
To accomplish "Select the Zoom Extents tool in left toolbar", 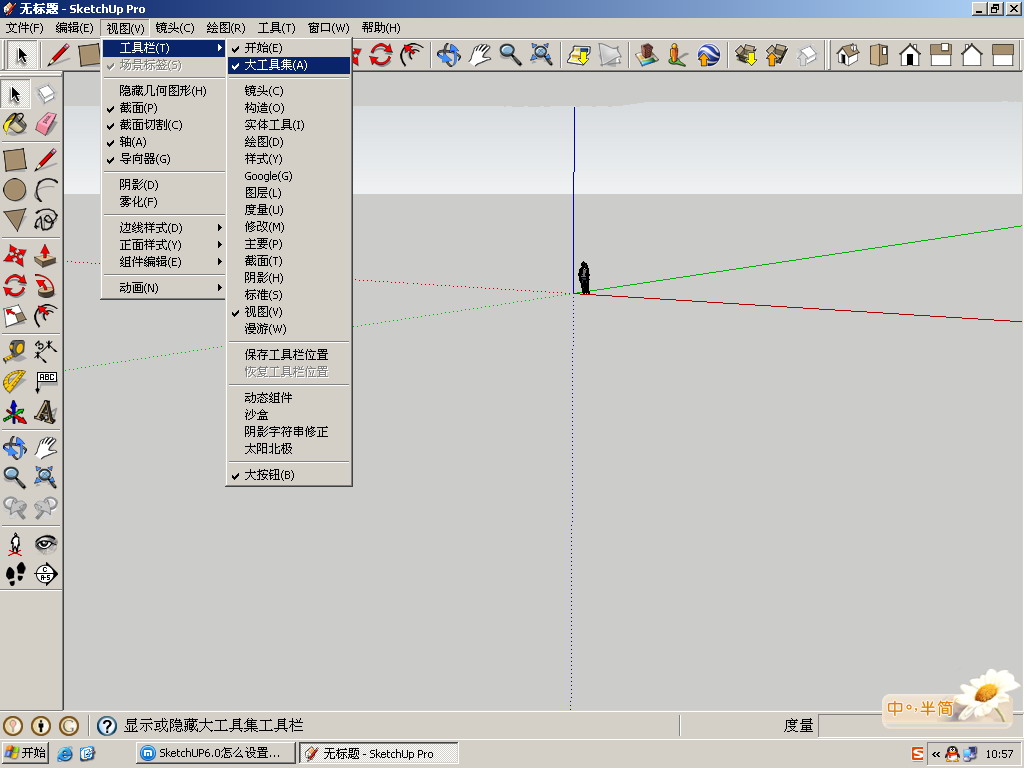I will point(46,478).
